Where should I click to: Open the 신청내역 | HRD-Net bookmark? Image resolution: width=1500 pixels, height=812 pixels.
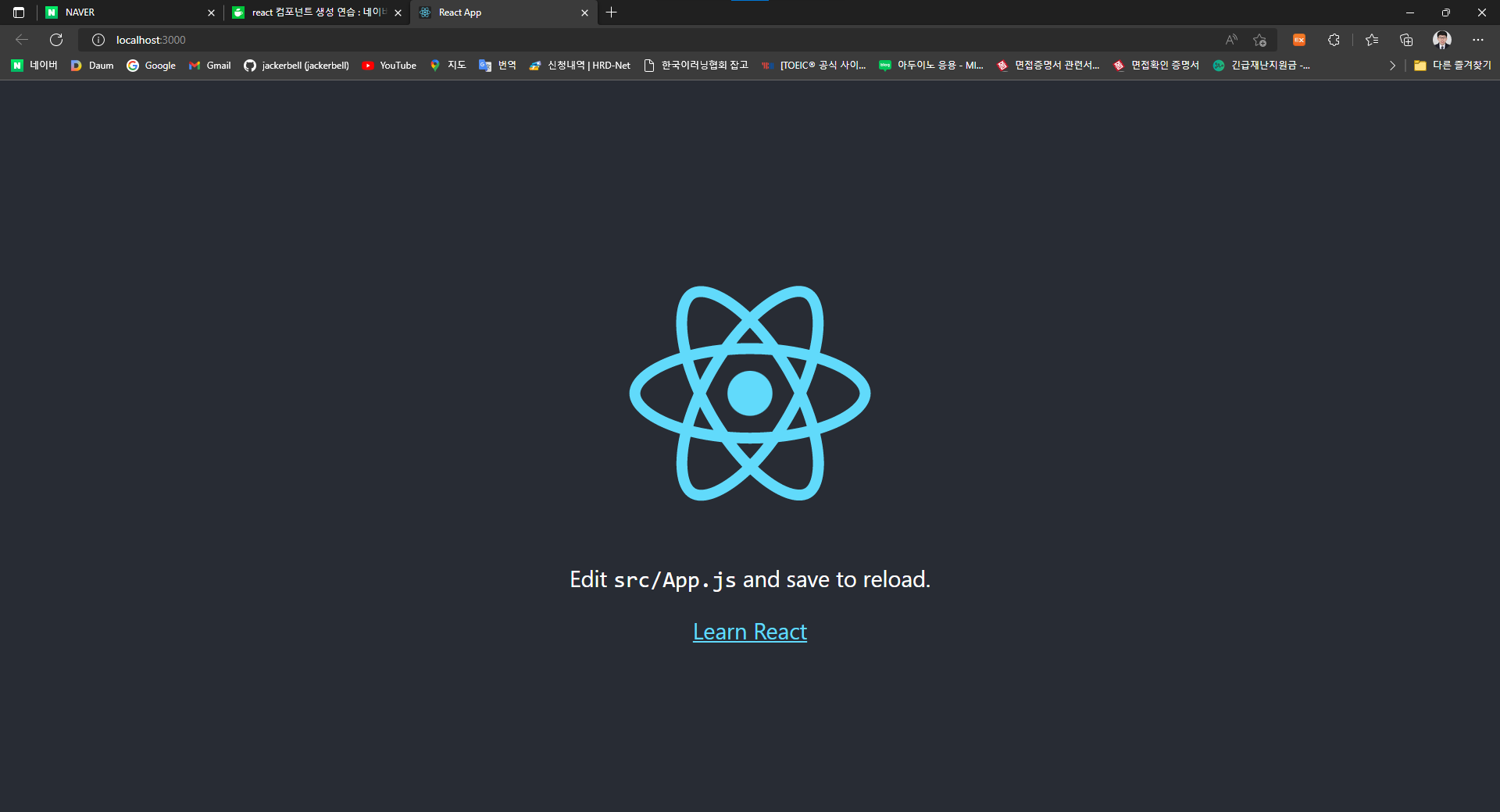[x=580, y=66]
